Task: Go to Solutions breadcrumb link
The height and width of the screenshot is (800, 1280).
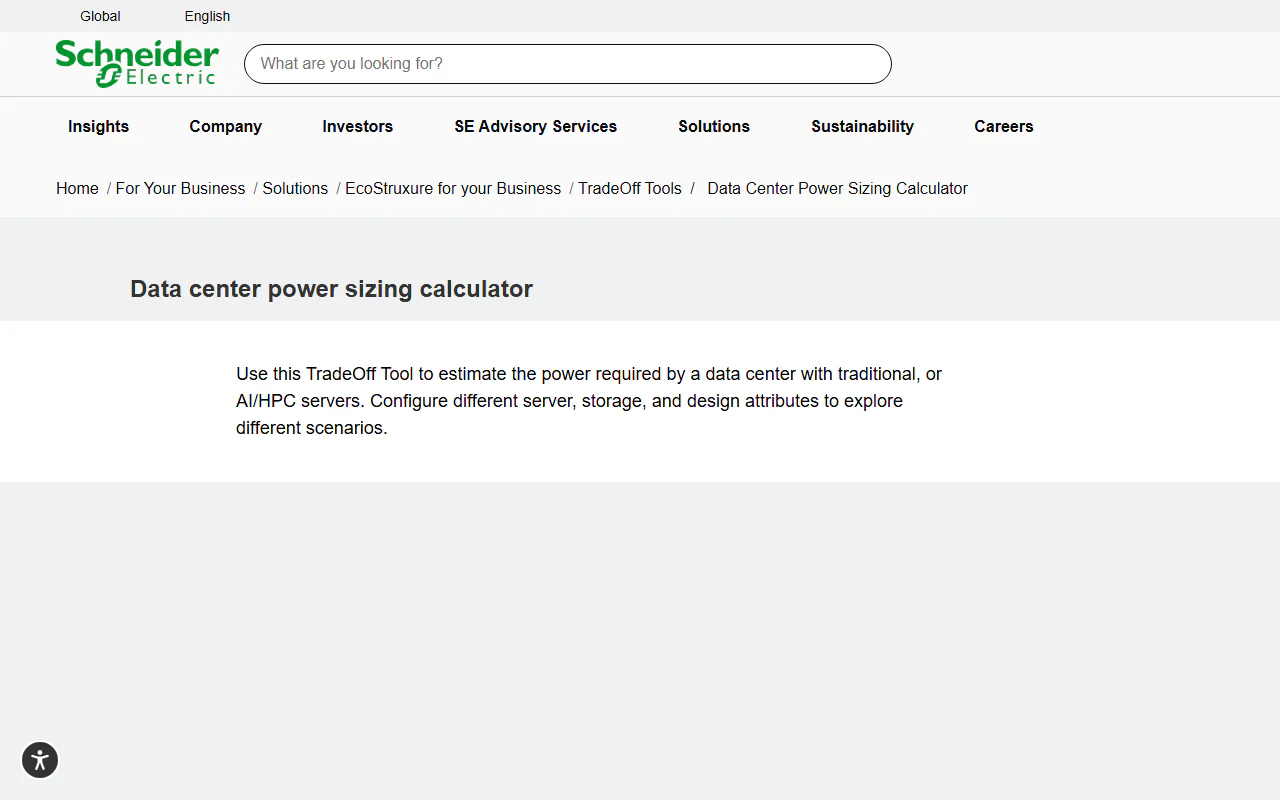Action: click(x=295, y=188)
